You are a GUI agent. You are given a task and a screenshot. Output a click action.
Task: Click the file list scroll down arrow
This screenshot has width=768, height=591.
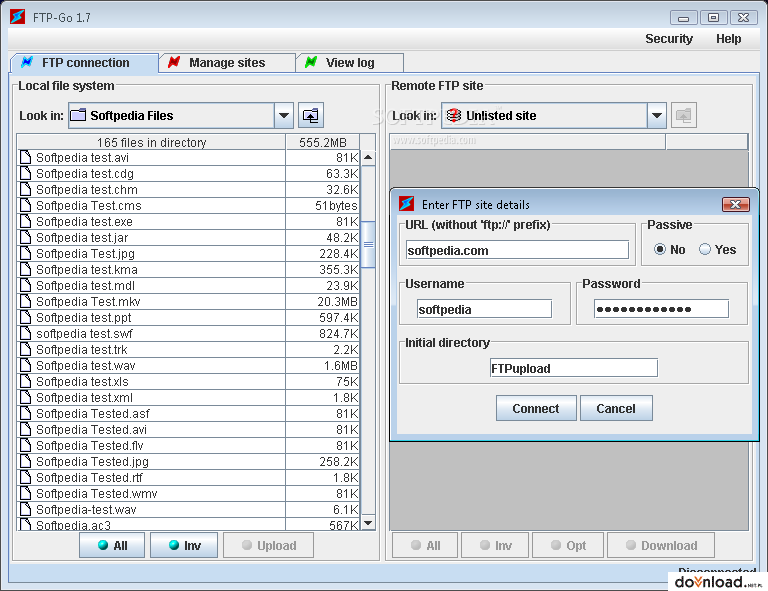[368, 522]
